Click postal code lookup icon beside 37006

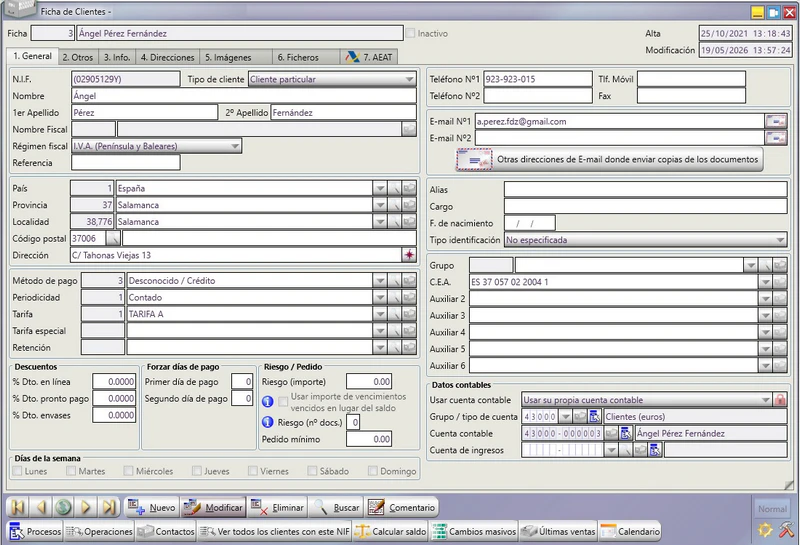point(113,238)
